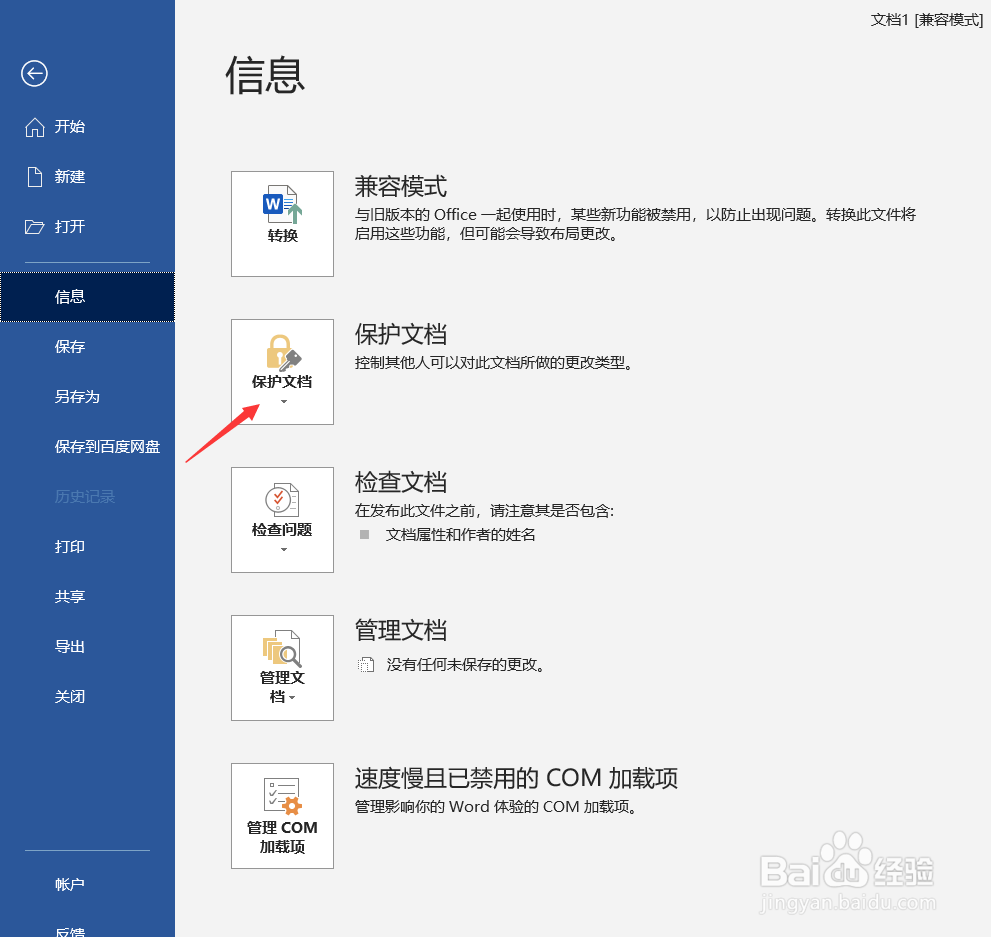Click the lock and key Protect Document icon
Viewport: 991px width, 937px height.
(x=283, y=353)
